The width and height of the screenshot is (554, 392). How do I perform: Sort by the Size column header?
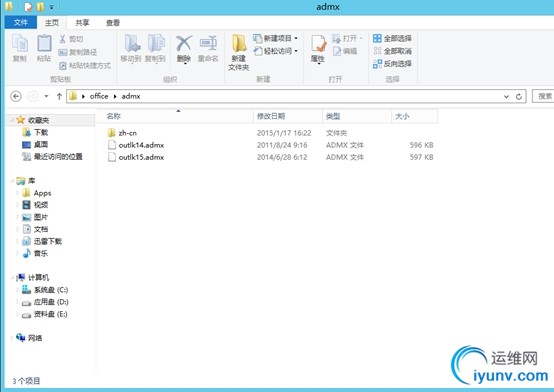pos(414,116)
